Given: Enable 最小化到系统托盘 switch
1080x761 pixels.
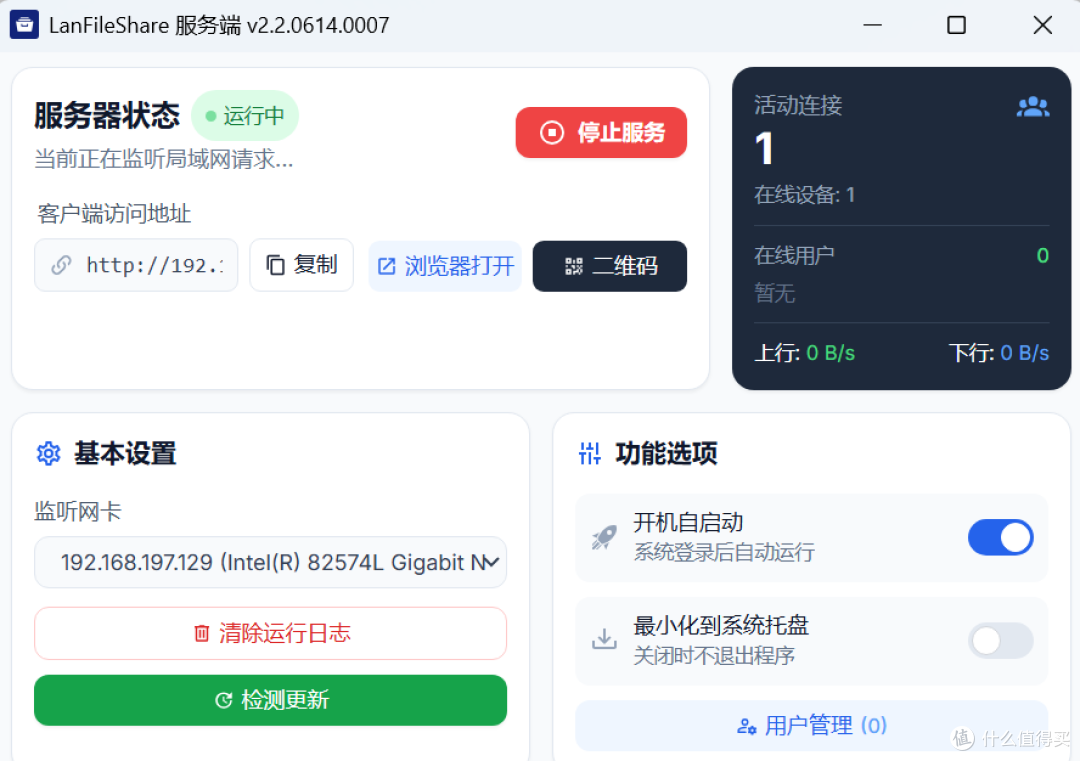Looking at the screenshot, I should (x=1000, y=640).
